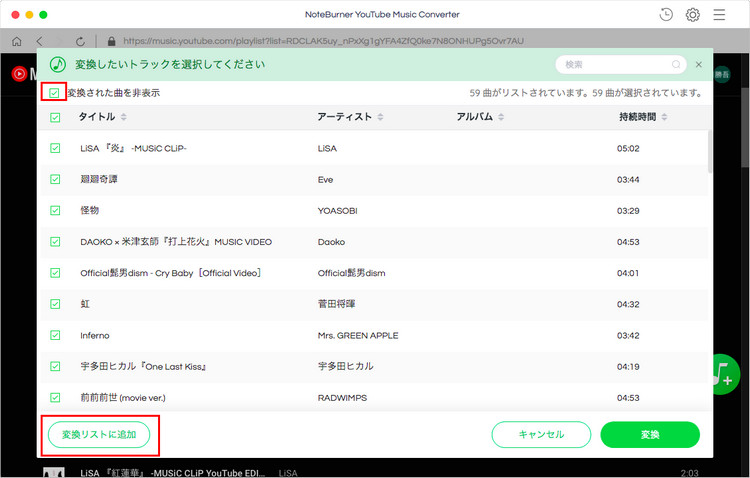Image resolution: width=750 pixels, height=478 pixels.
Task: Click artist name YOASOBI
Action: pos(337,211)
